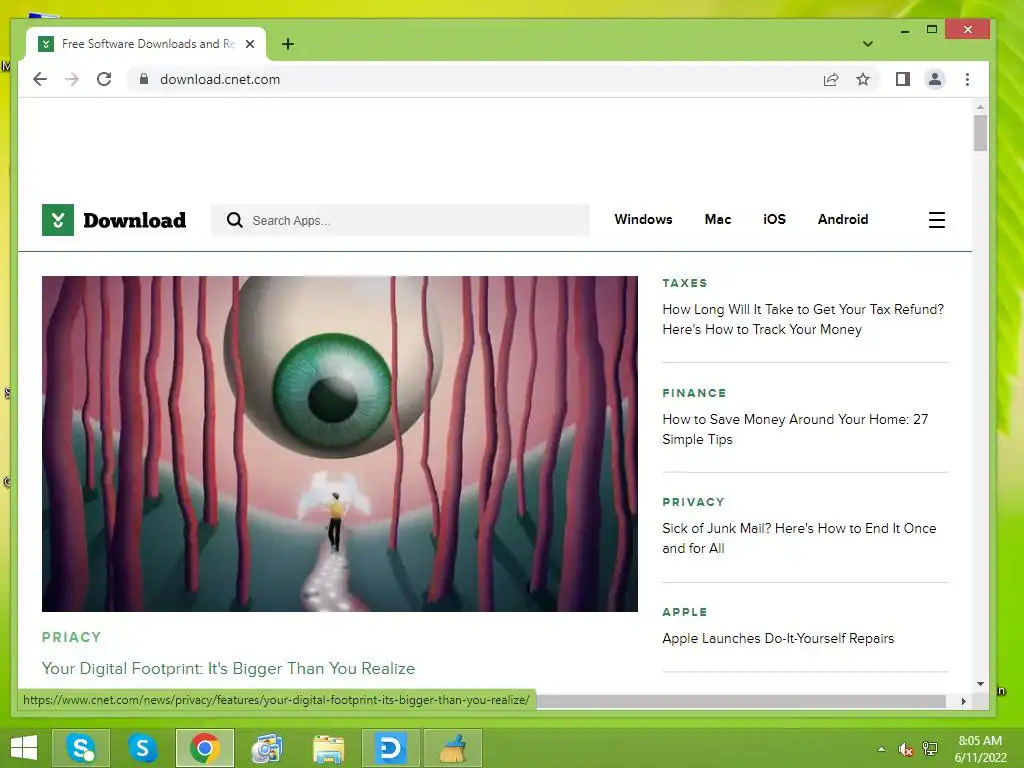
Task: Open the giant eyeball article image
Action: pyautogui.click(x=340, y=443)
